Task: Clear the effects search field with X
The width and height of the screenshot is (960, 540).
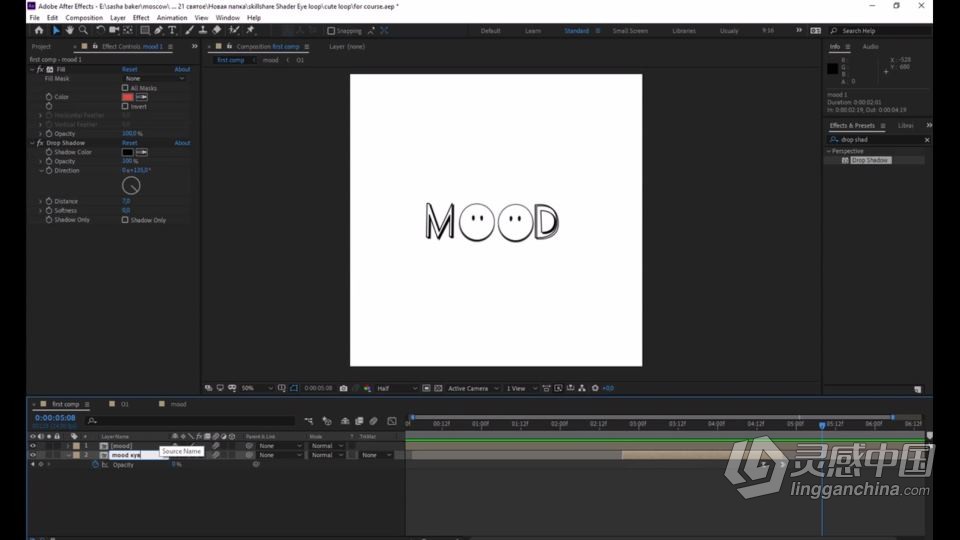Action: tap(927, 140)
